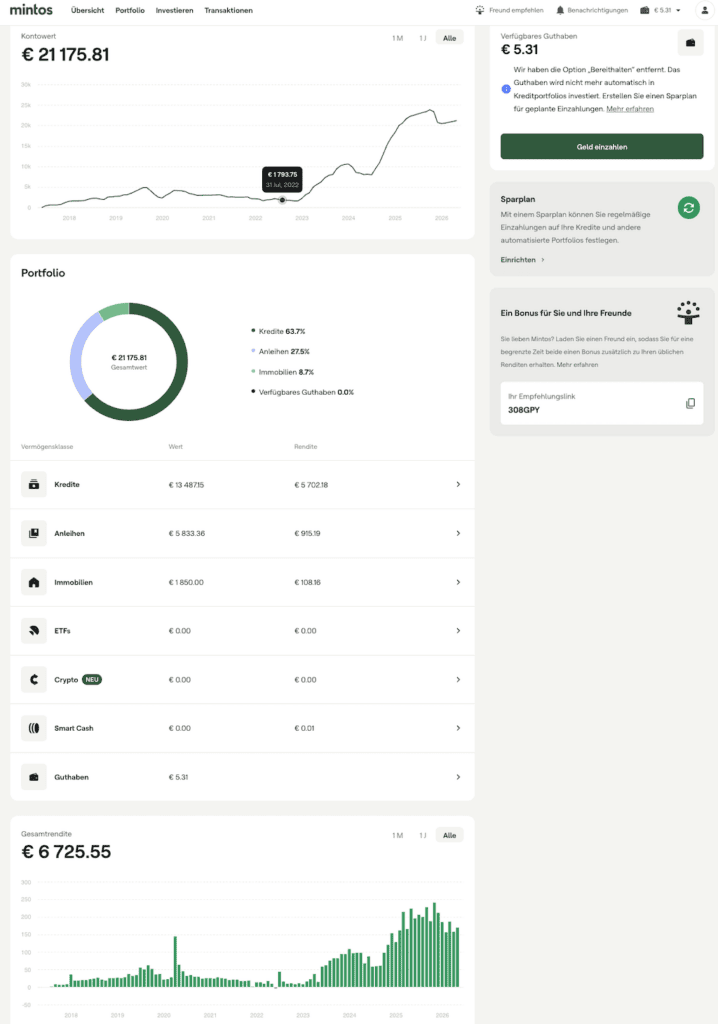This screenshot has width=718, height=1024.
Task: Click the Crypto row icon
Action: pyautogui.click(x=34, y=680)
